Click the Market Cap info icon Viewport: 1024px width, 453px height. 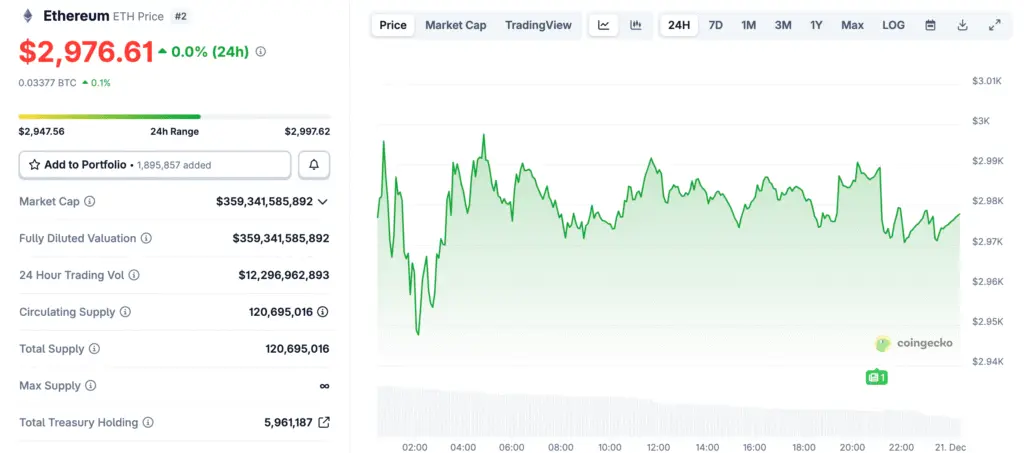tap(90, 202)
